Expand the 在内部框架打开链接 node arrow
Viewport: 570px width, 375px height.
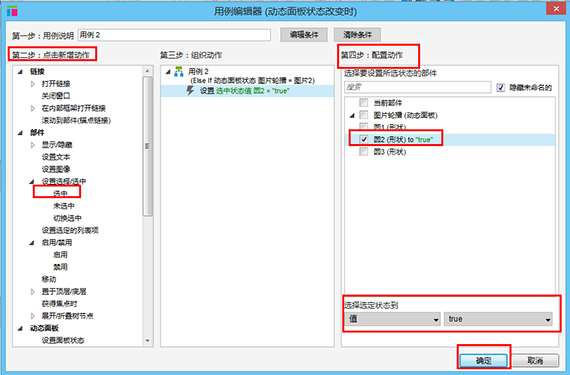click(x=32, y=108)
